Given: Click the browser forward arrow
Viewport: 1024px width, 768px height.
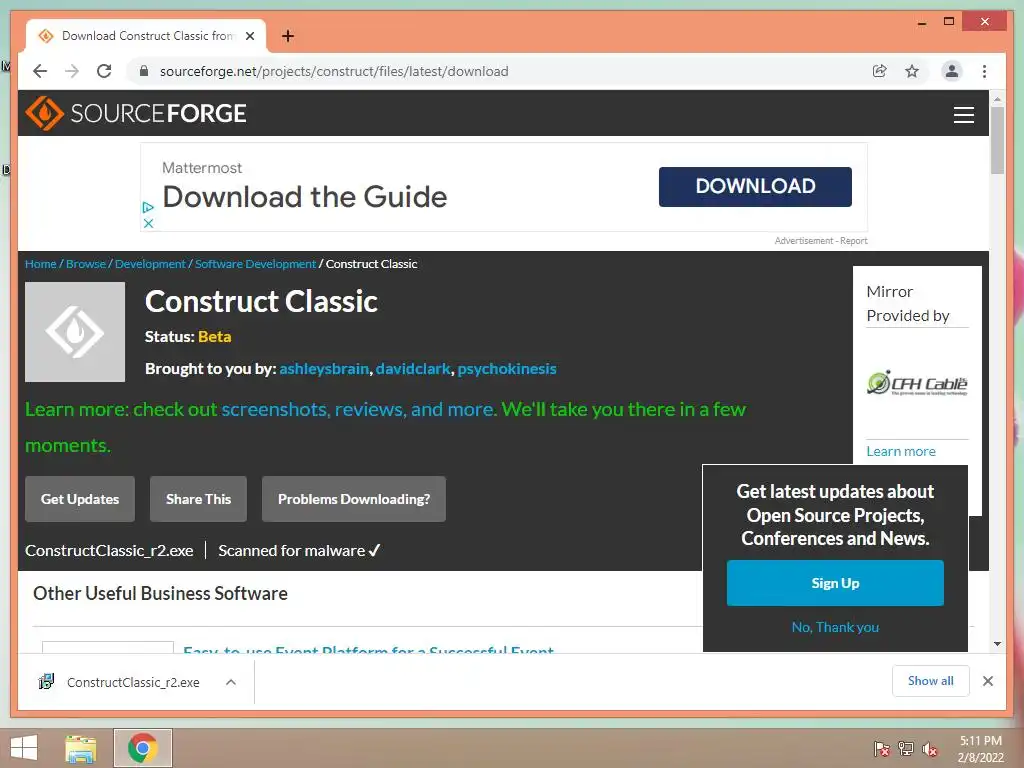Looking at the screenshot, I should point(72,71).
